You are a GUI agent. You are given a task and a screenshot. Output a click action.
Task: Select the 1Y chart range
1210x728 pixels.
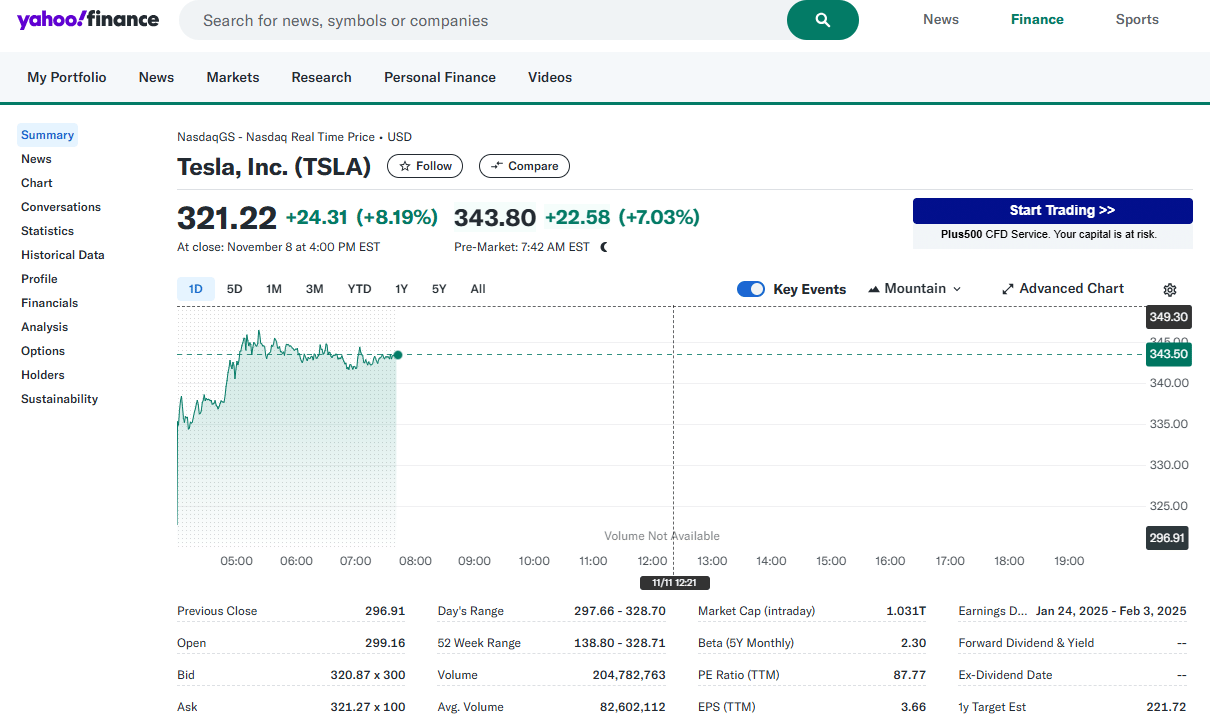click(x=402, y=289)
